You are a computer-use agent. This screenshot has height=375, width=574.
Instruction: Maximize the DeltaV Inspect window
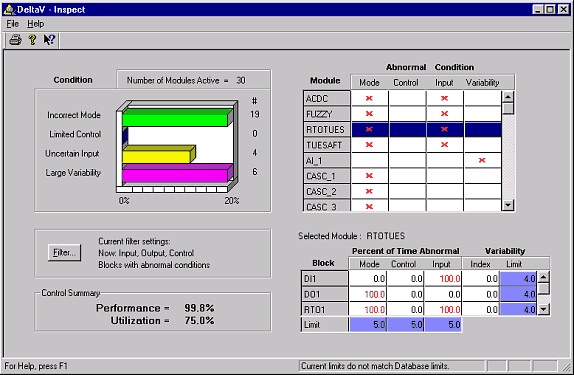pos(550,10)
